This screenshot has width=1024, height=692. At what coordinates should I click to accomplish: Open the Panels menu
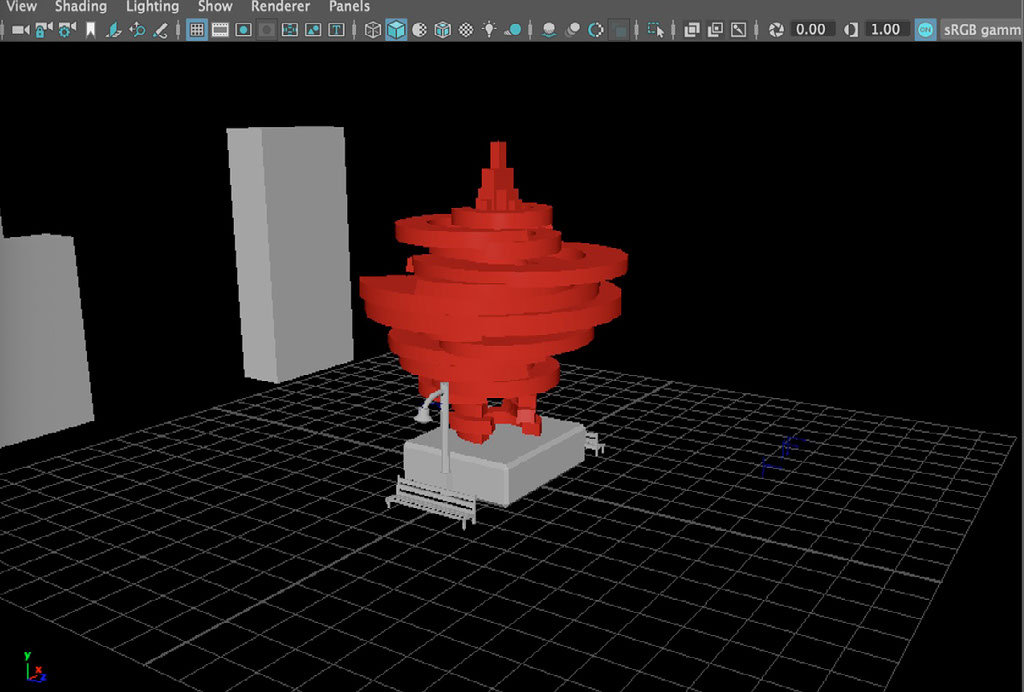tap(349, 7)
